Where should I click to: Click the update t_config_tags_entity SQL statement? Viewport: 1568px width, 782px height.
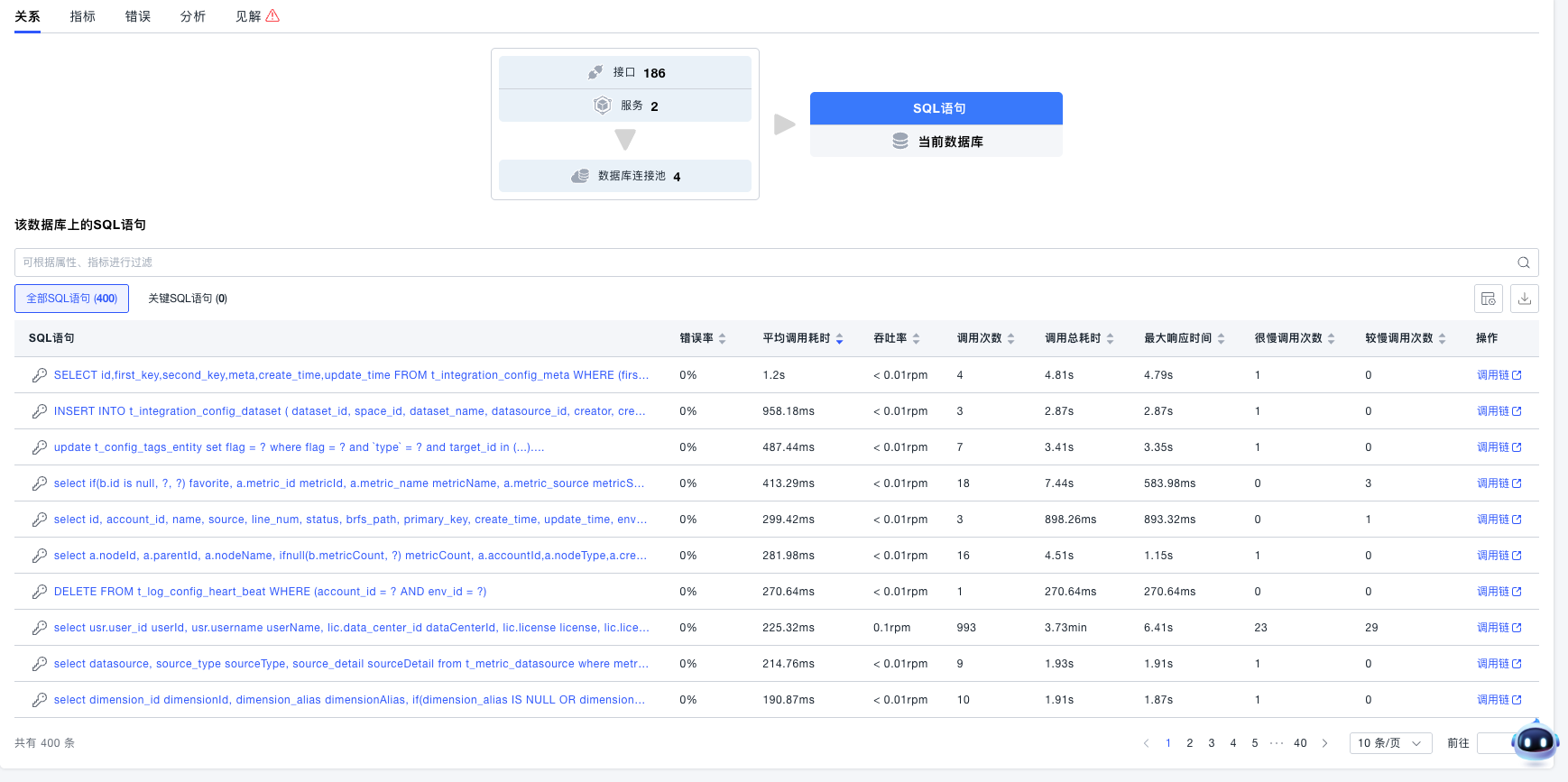coord(299,447)
